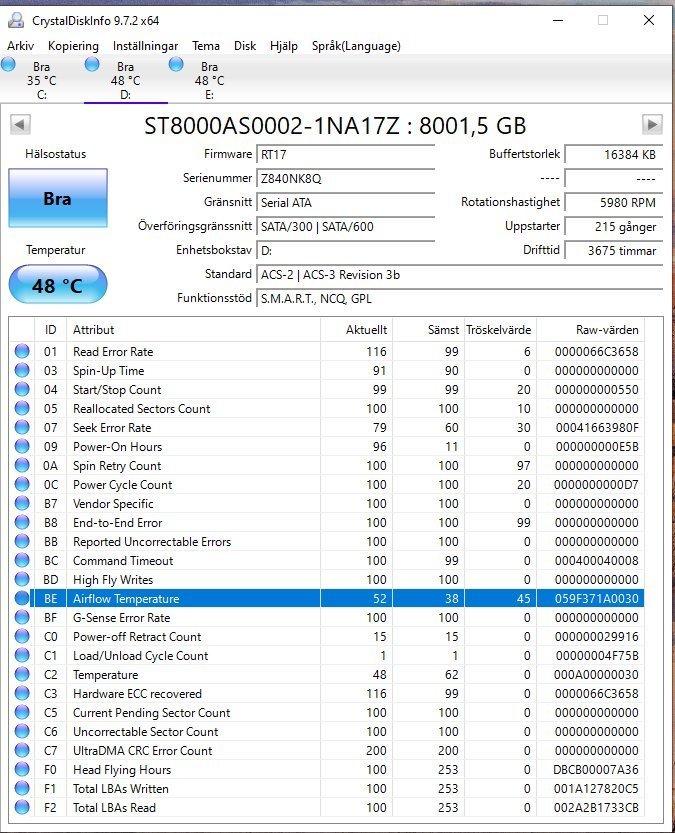Open the Disk menu
The height and width of the screenshot is (833, 675).
click(x=245, y=46)
